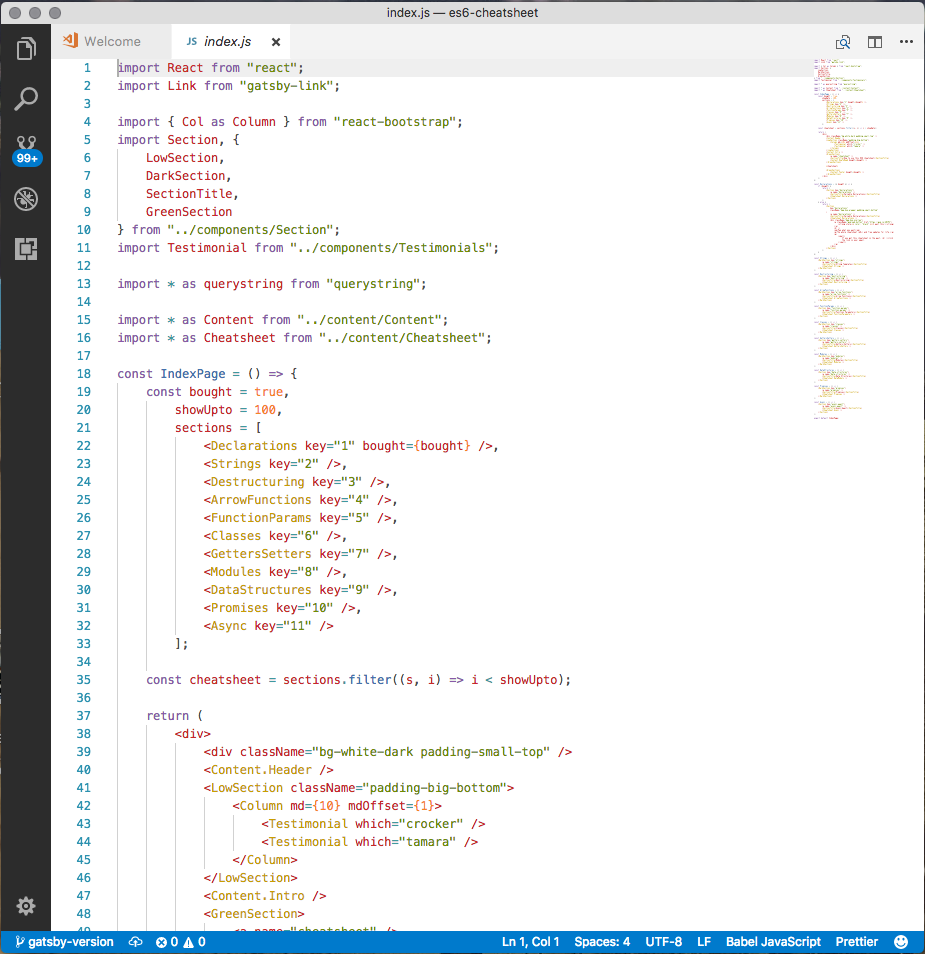Open the errors and warnings problems indicator

tap(181, 942)
